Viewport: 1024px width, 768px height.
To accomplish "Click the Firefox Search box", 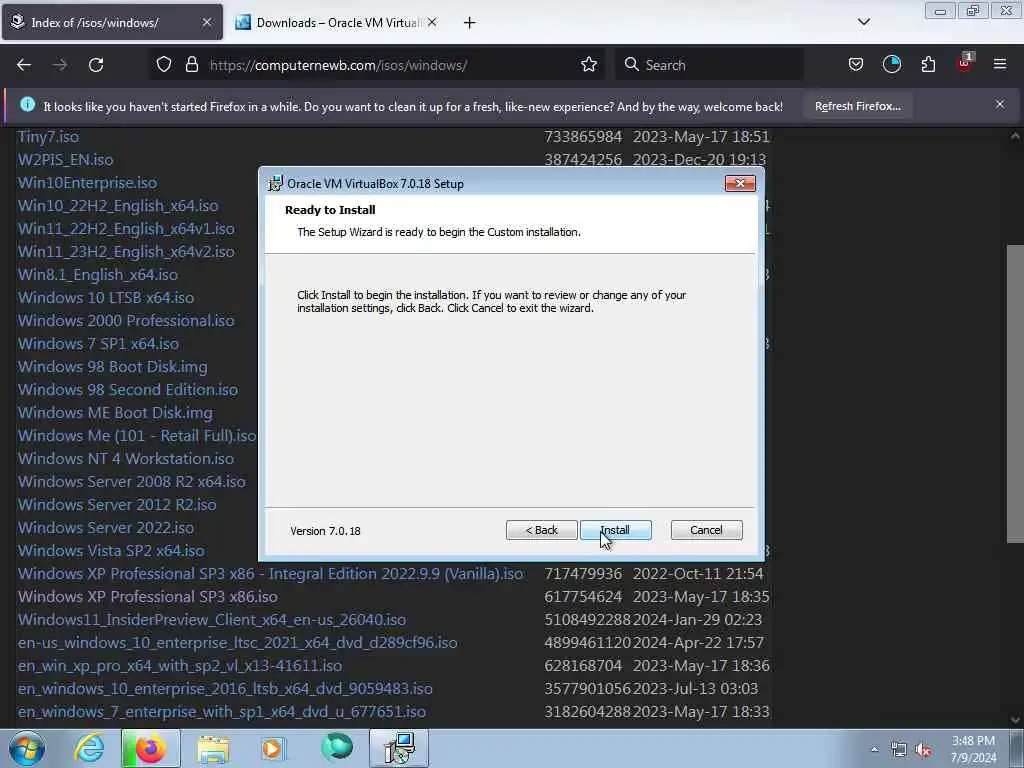I will point(709,65).
